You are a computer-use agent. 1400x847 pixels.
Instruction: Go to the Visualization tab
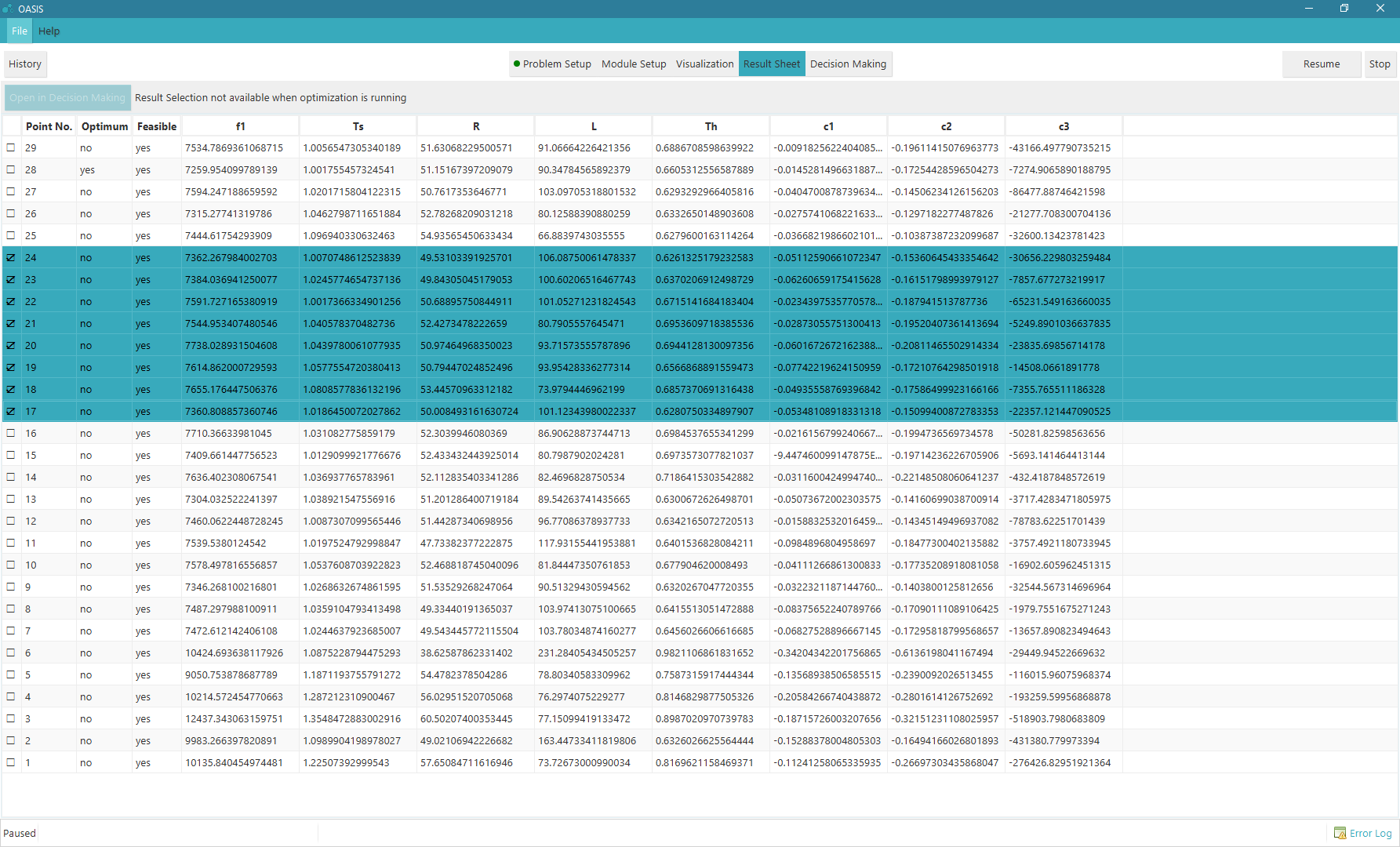[x=704, y=64]
